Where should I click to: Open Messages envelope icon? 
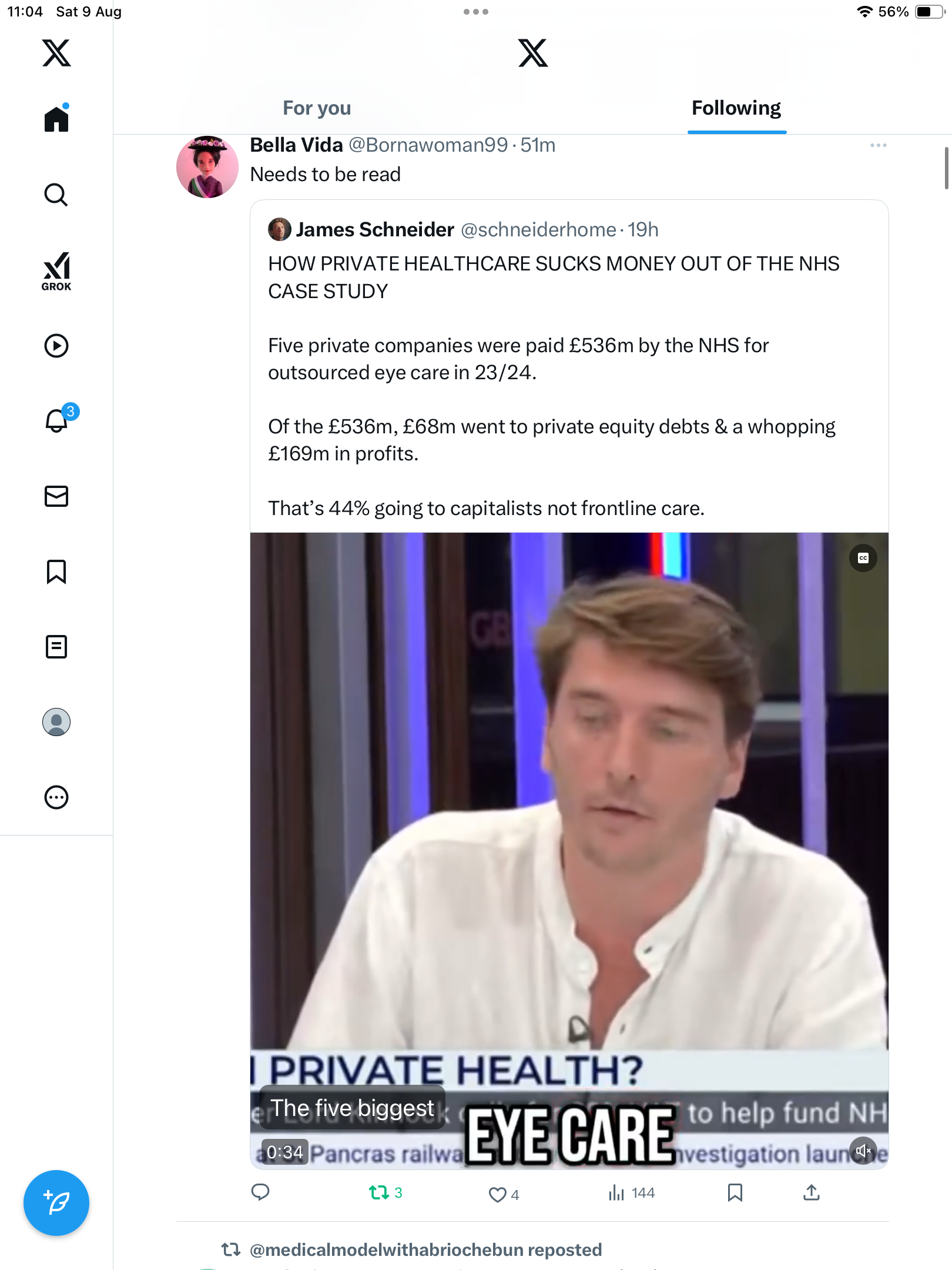coord(56,496)
